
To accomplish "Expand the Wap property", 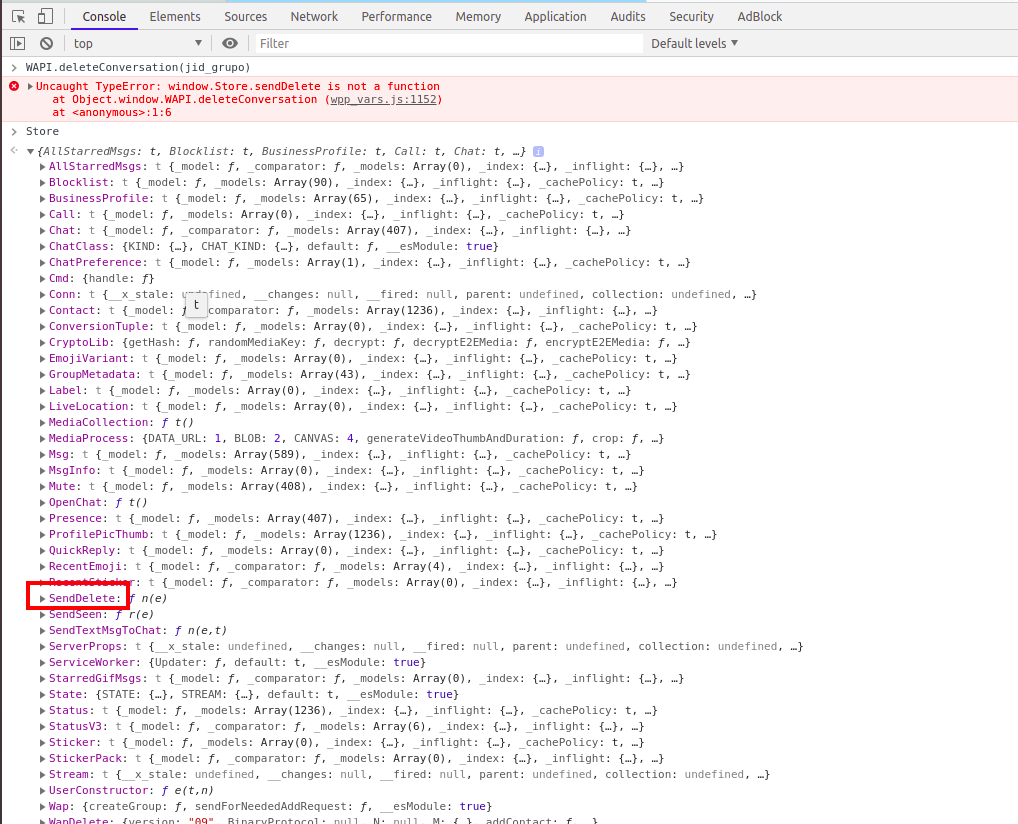I will pos(43,806).
